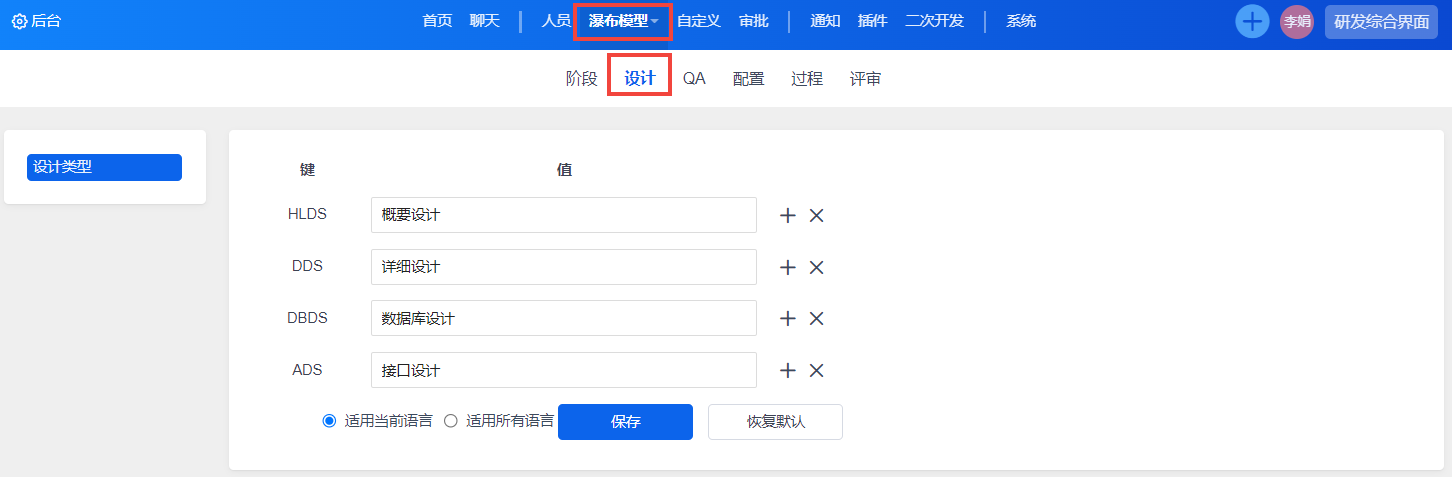Click the HLDS key label
The width and height of the screenshot is (1452, 477).
tap(307, 213)
